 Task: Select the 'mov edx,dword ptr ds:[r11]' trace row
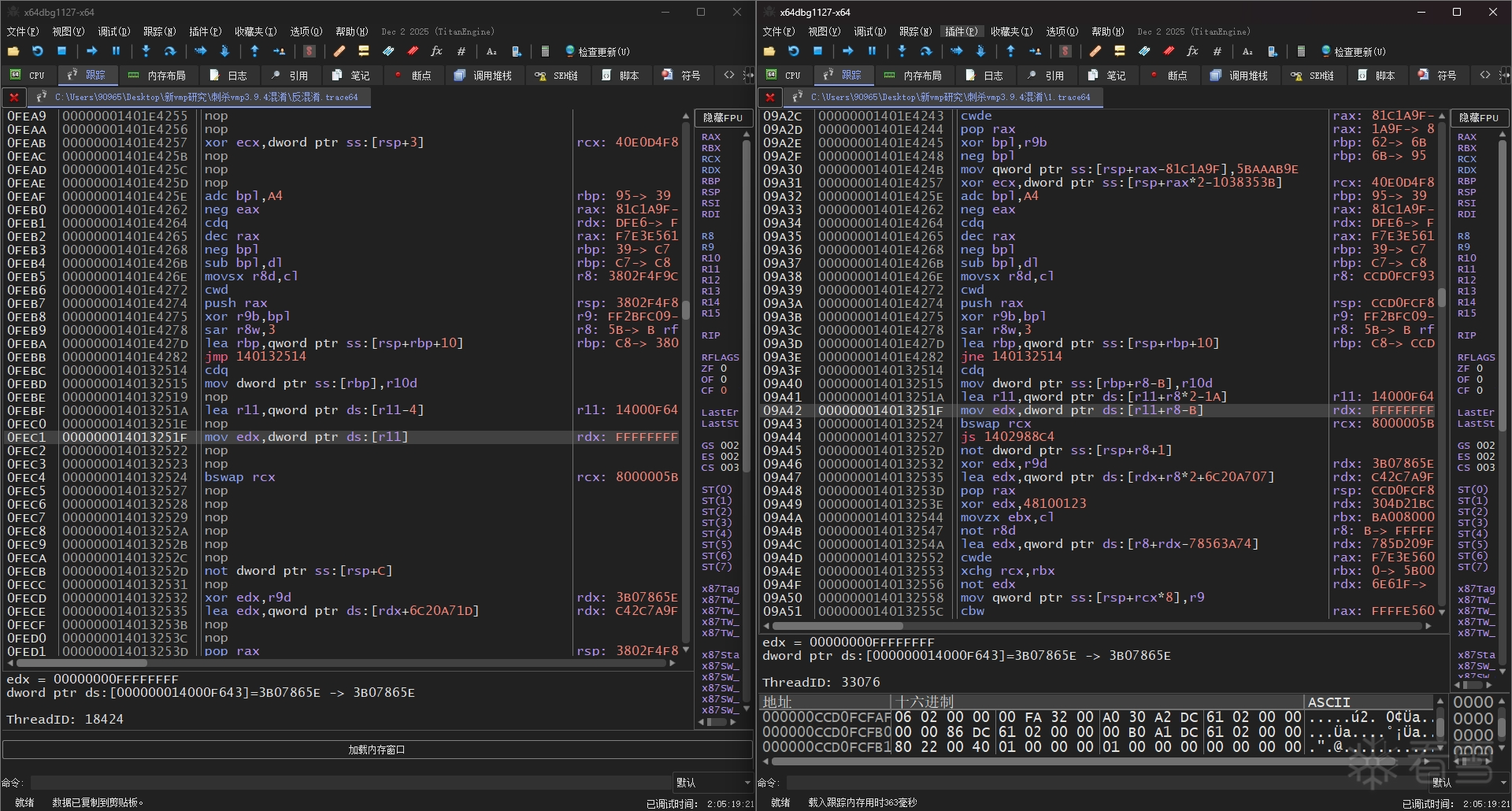(x=307, y=437)
